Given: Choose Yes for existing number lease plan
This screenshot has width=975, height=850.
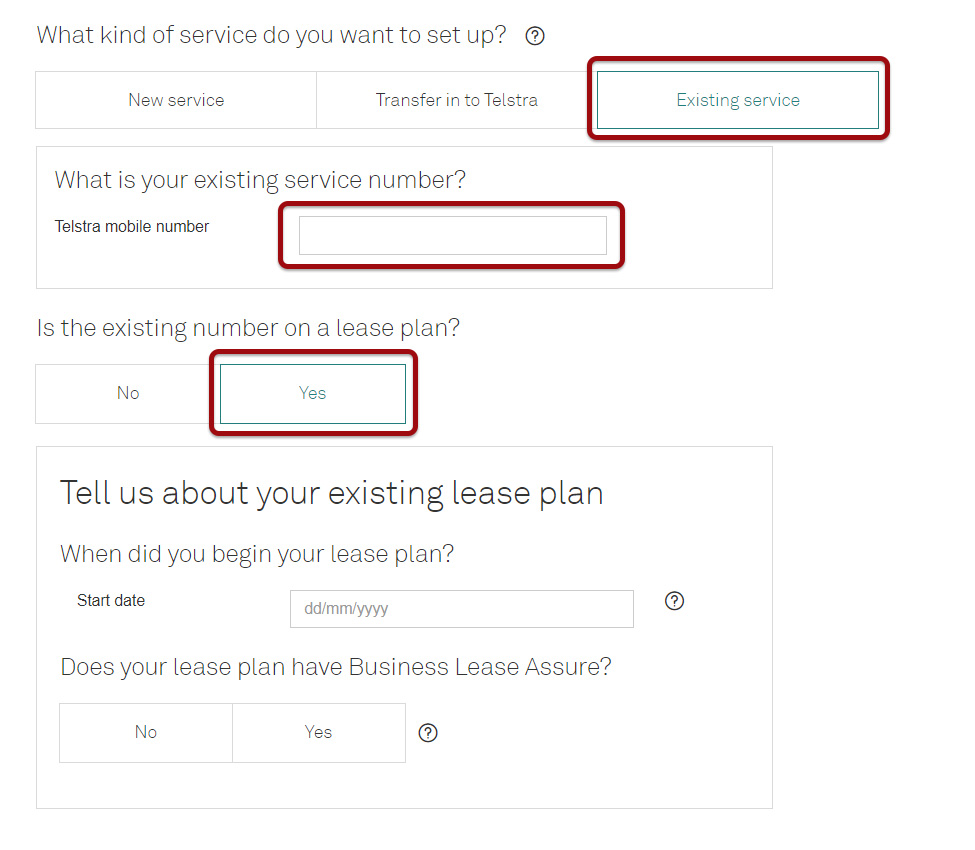Looking at the screenshot, I should (x=313, y=393).
